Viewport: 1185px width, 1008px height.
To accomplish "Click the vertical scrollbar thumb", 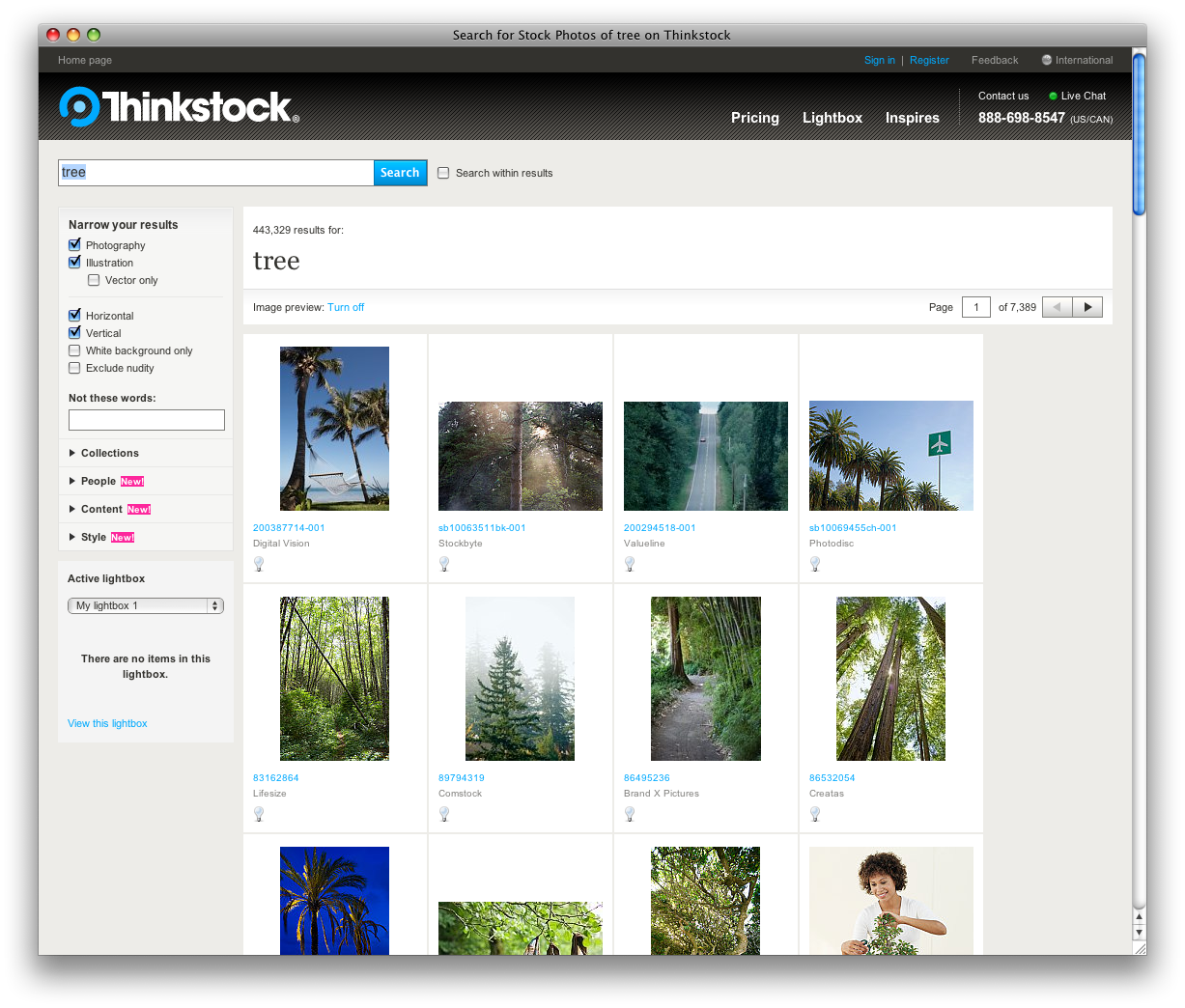I will click(1139, 133).
